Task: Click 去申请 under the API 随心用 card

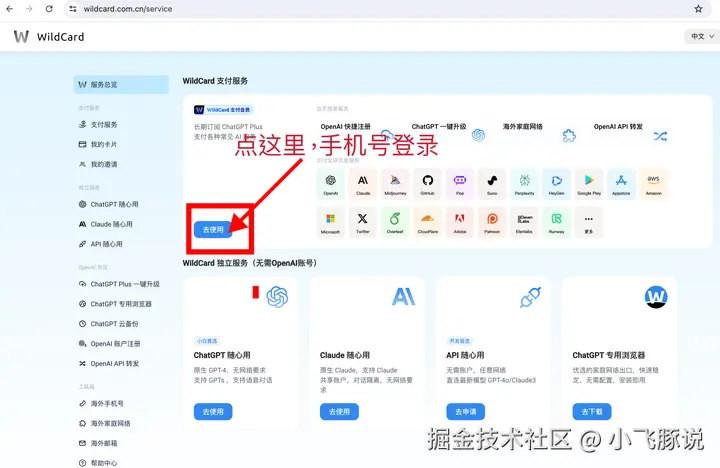Action: pos(466,412)
